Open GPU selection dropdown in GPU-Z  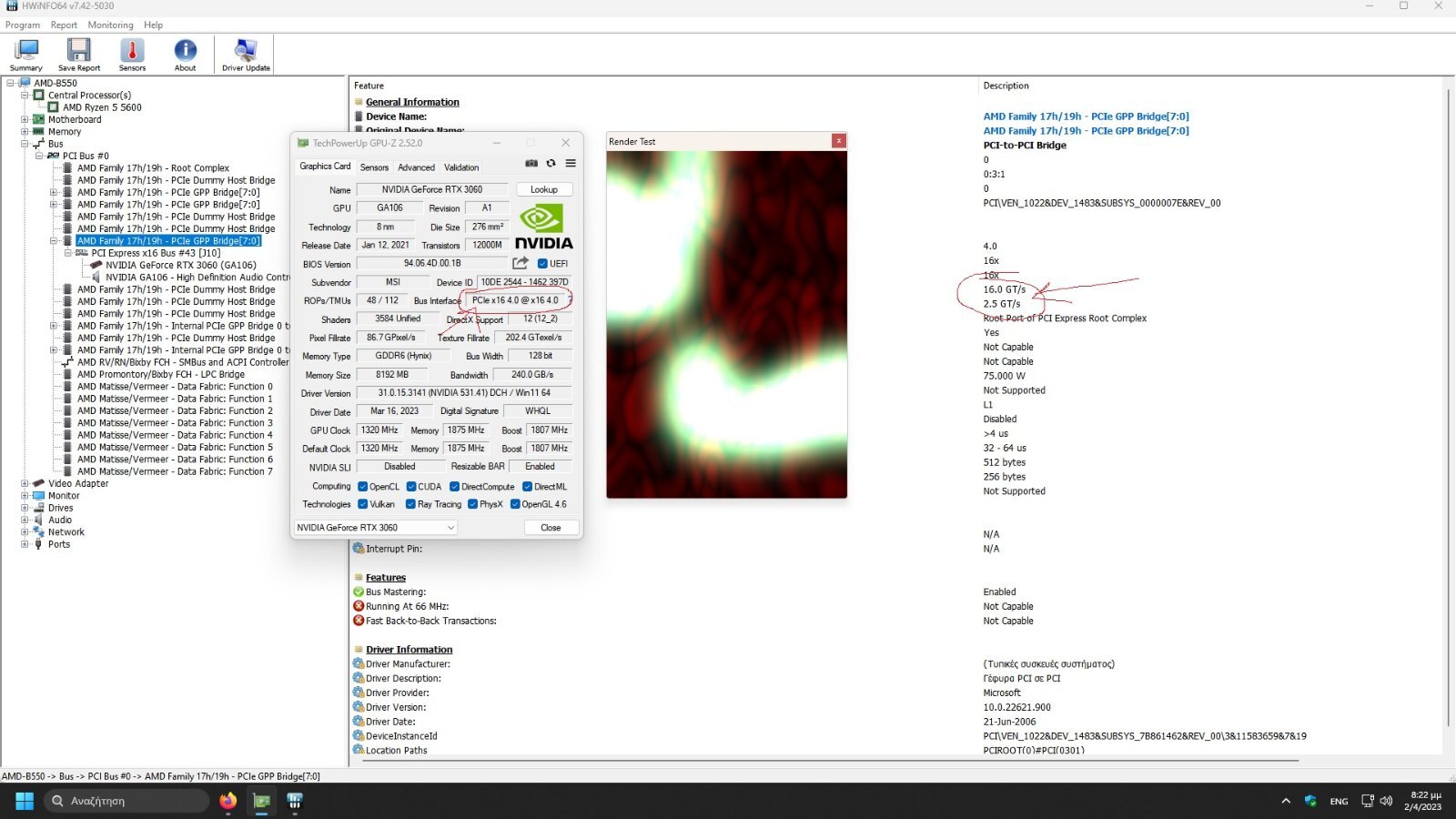click(376, 528)
